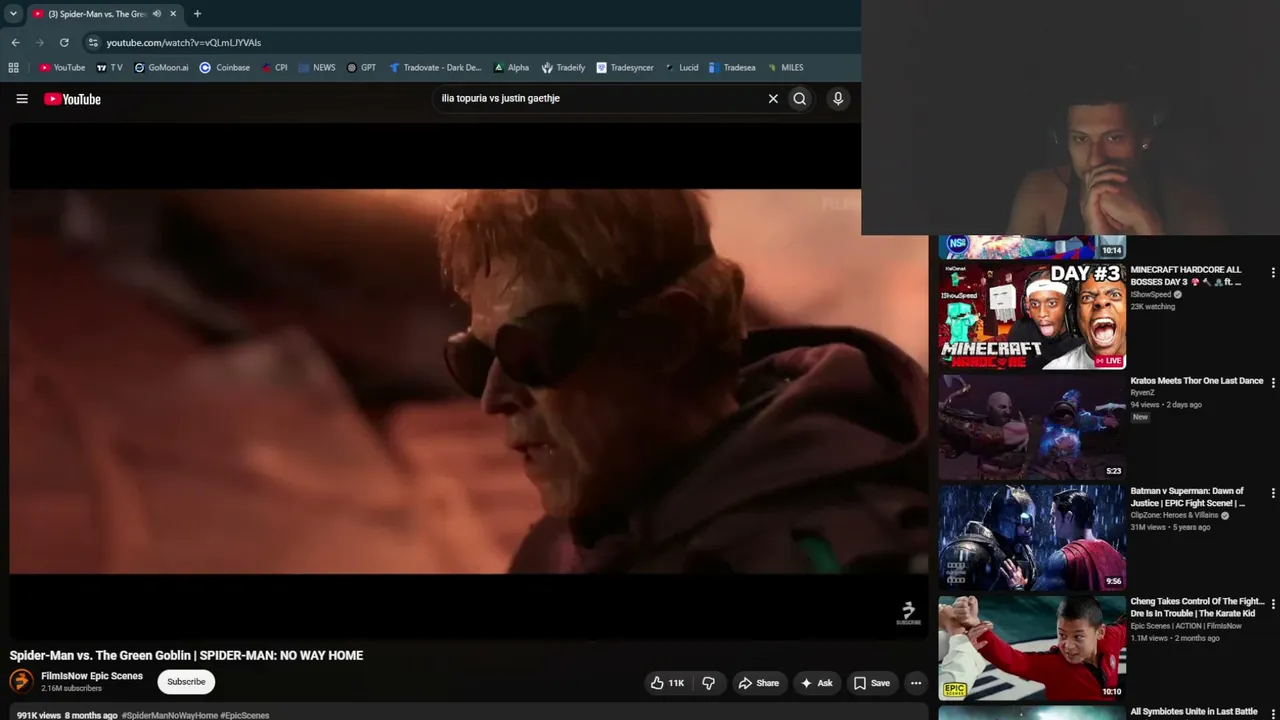
Task: Play the Minecraft Hardcore Day 3 thumbnail
Action: point(1032,316)
